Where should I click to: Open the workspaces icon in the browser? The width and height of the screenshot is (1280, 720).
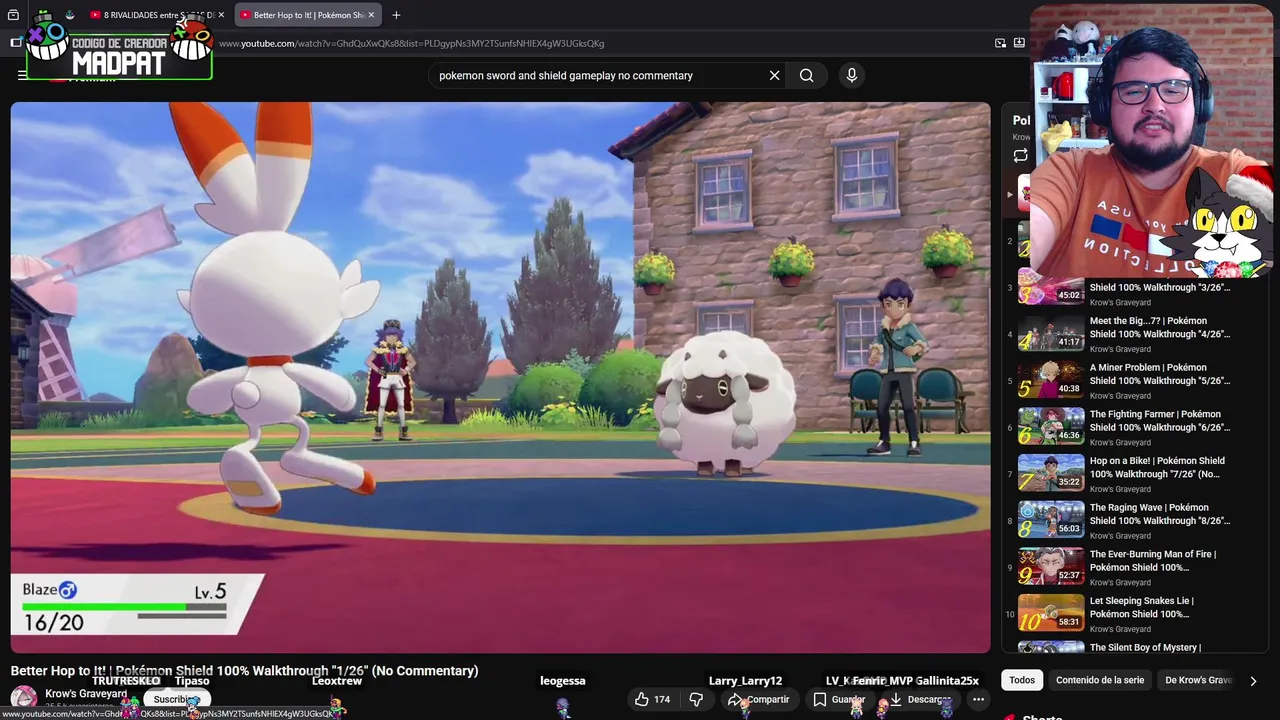pyautogui.click(x=13, y=15)
